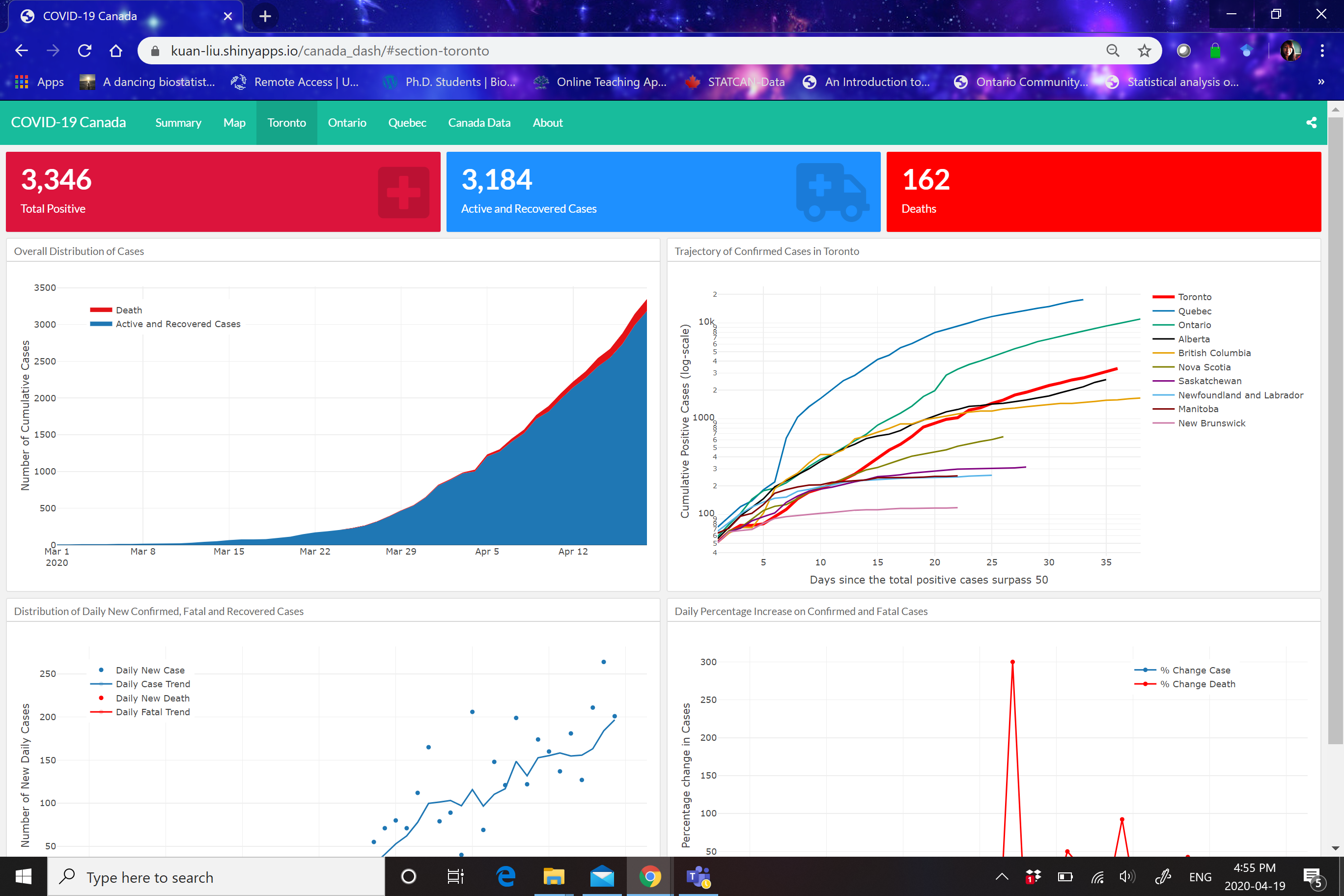
Task: Click the dashboard share icon
Action: pyautogui.click(x=1311, y=122)
